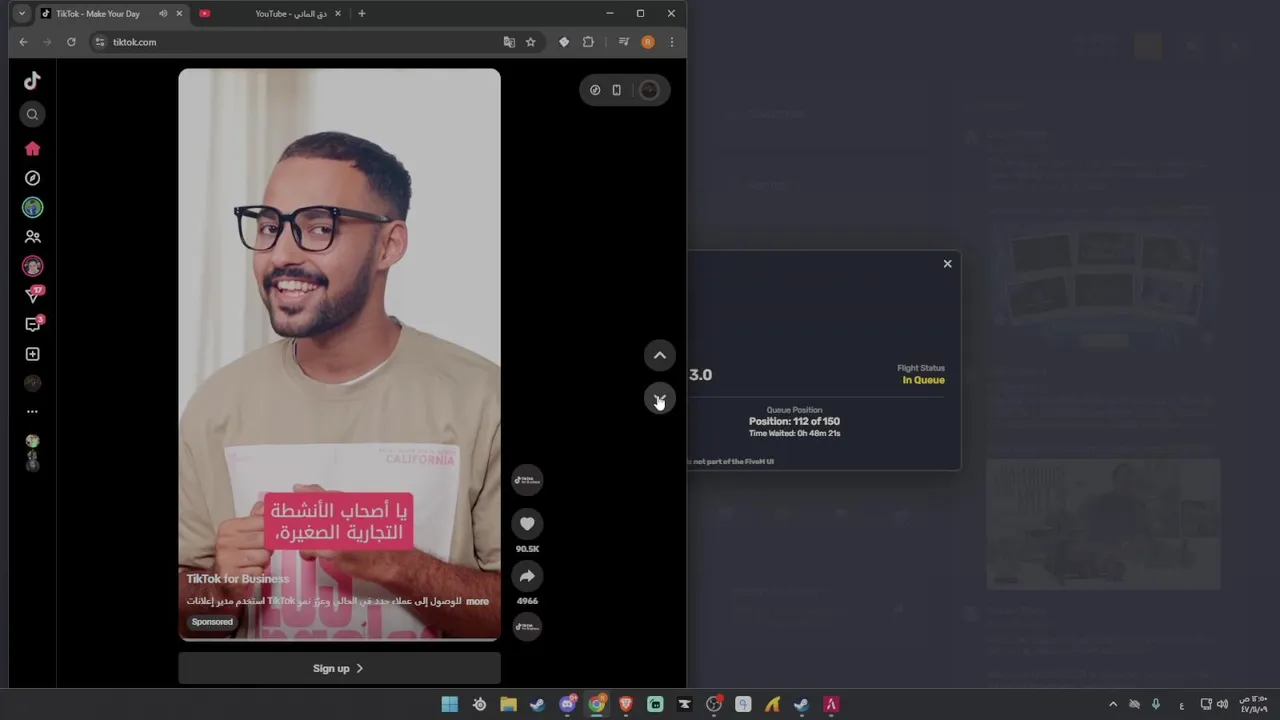1280x720 pixels.
Task: Open the Translate page icon
Action: (509, 42)
